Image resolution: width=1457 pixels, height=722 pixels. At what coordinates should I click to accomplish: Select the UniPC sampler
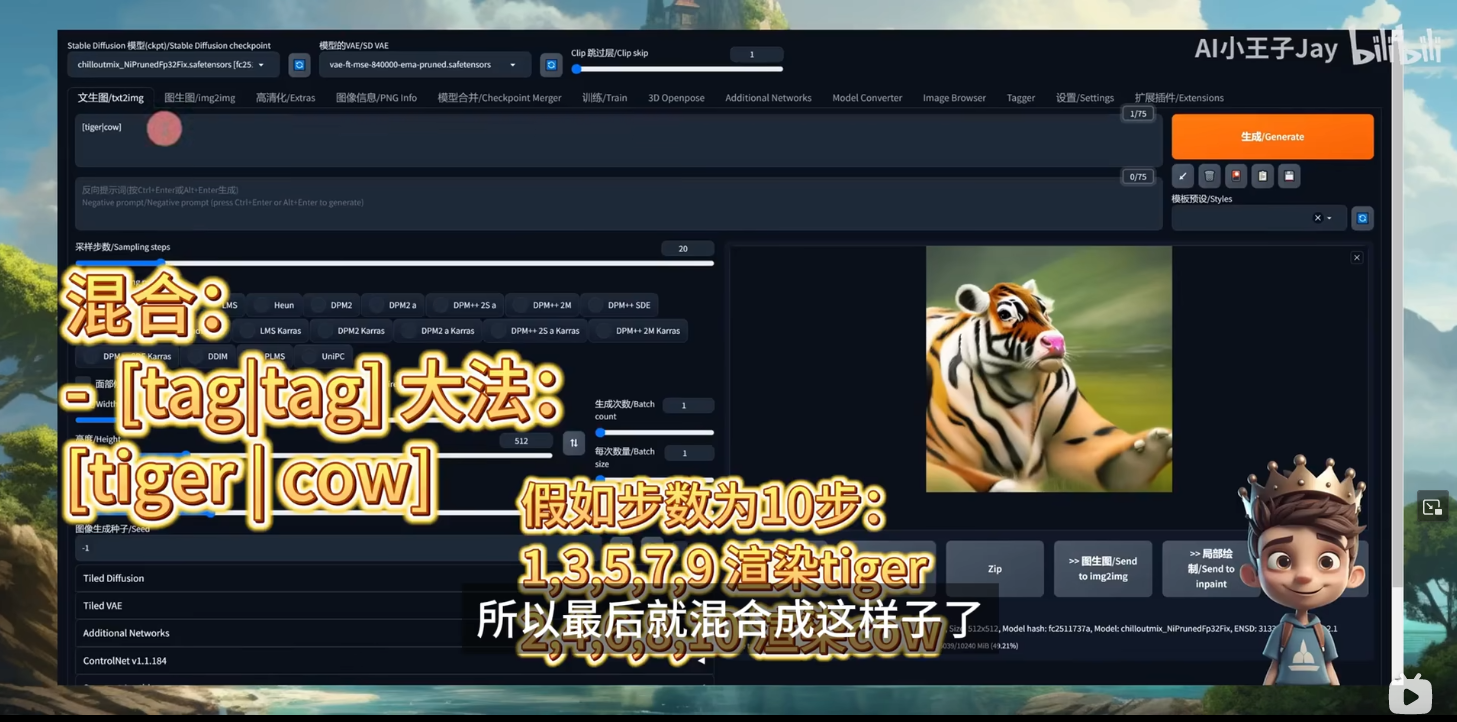(323, 356)
